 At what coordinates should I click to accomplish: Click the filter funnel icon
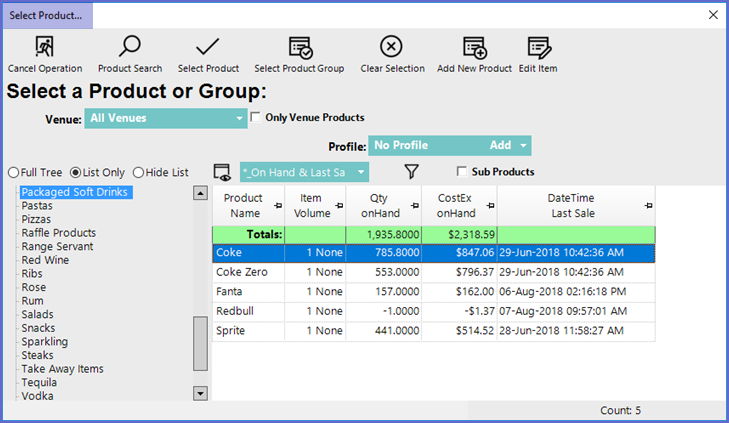411,172
